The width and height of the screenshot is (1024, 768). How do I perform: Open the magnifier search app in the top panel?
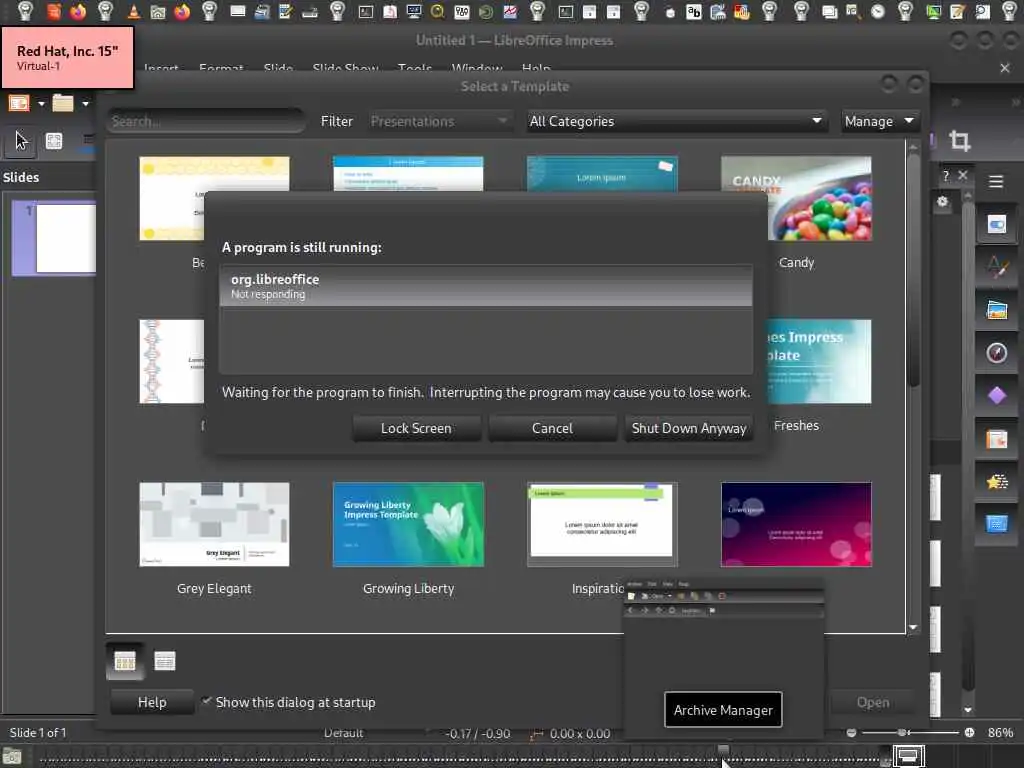click(438, 11)
